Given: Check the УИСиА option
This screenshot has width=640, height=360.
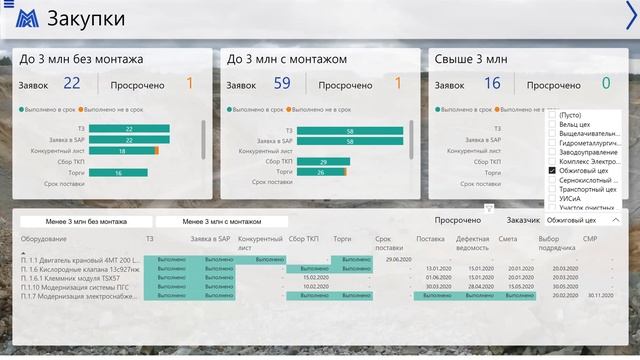Looking at the screenshot, I should click(552, 198).
